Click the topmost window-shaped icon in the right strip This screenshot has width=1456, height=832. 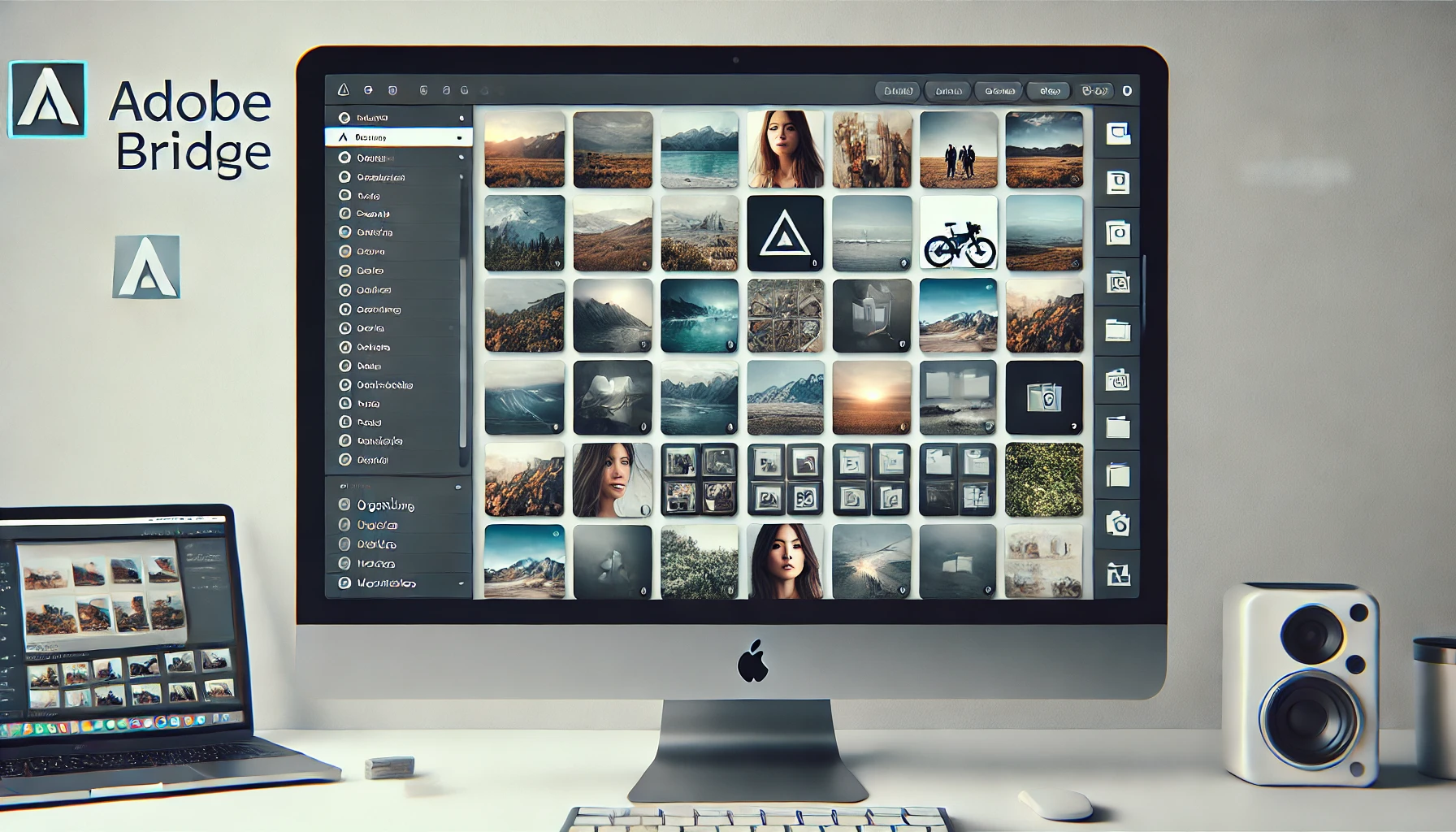1118,132
